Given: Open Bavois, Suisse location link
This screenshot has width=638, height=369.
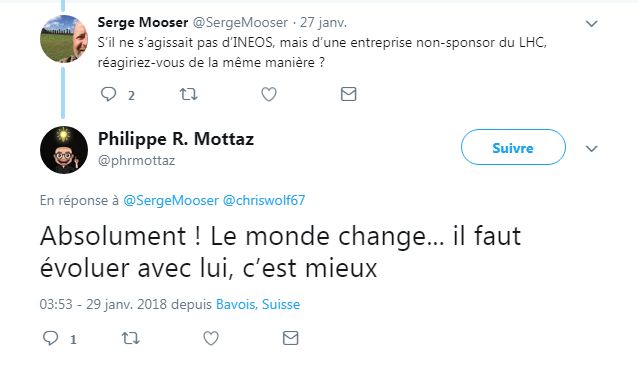Looking at the screenshot, I should (258, 304).
